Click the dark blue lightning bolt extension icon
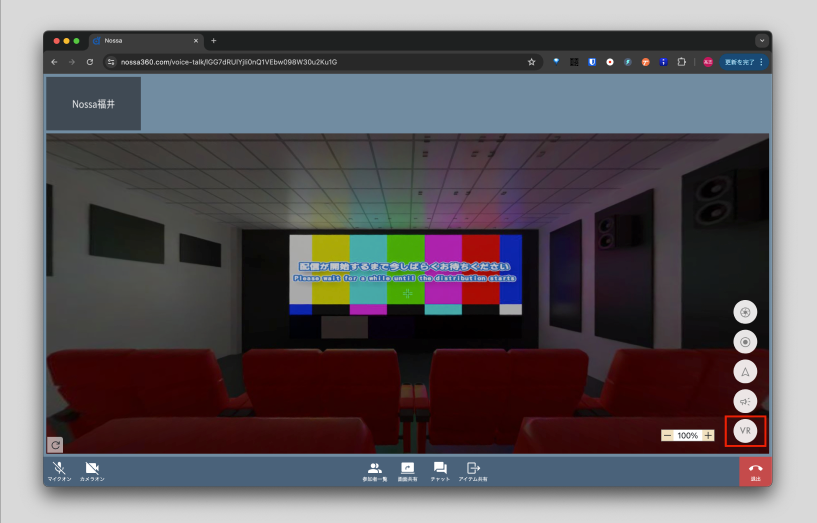This screenshot has width=817, height=523. [628, 62]
